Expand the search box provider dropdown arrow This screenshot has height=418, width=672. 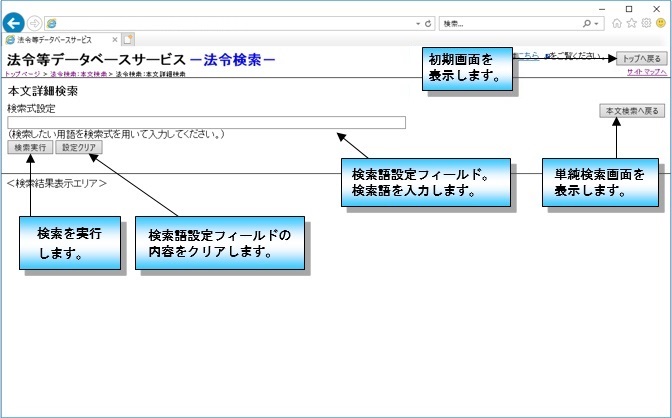tap(598, 22)
